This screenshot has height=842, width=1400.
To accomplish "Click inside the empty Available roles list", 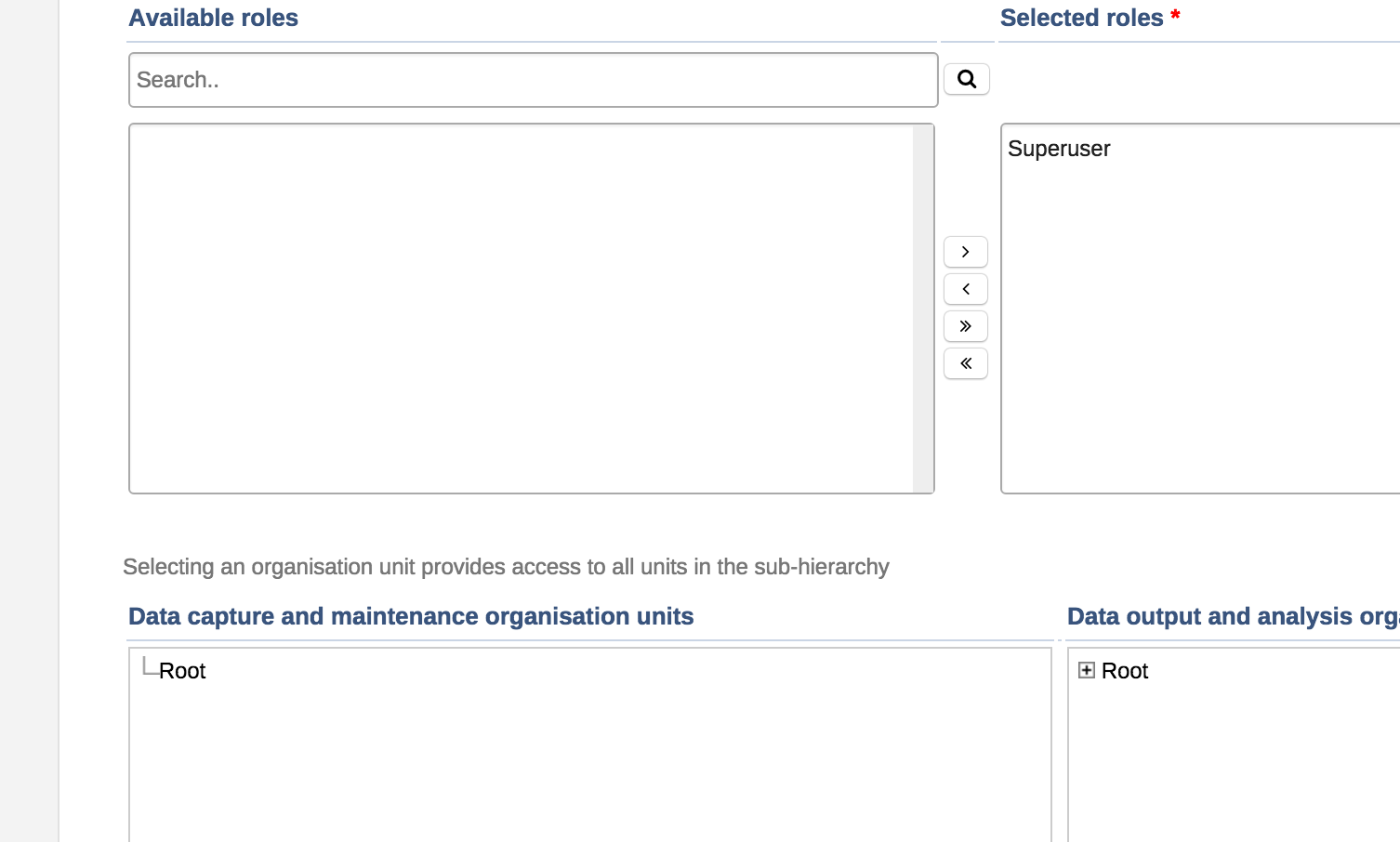I will click(521, 308).
